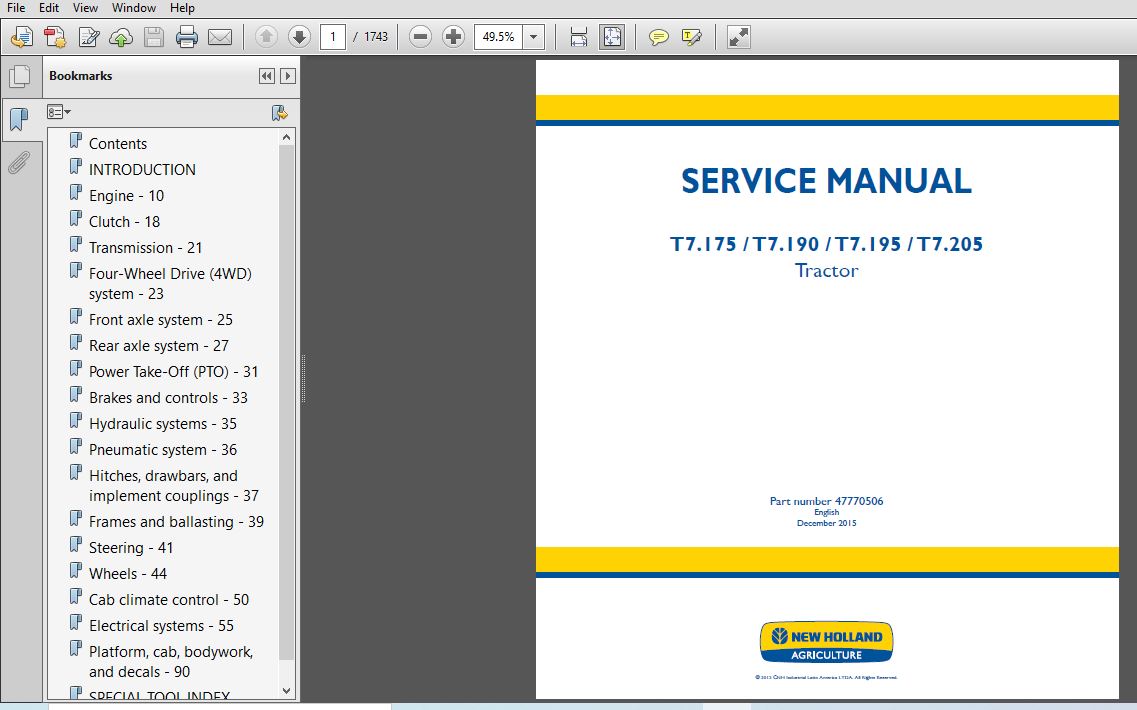1137x710 pixels.
Task: Open the Window menu
Action: point(133,8)
